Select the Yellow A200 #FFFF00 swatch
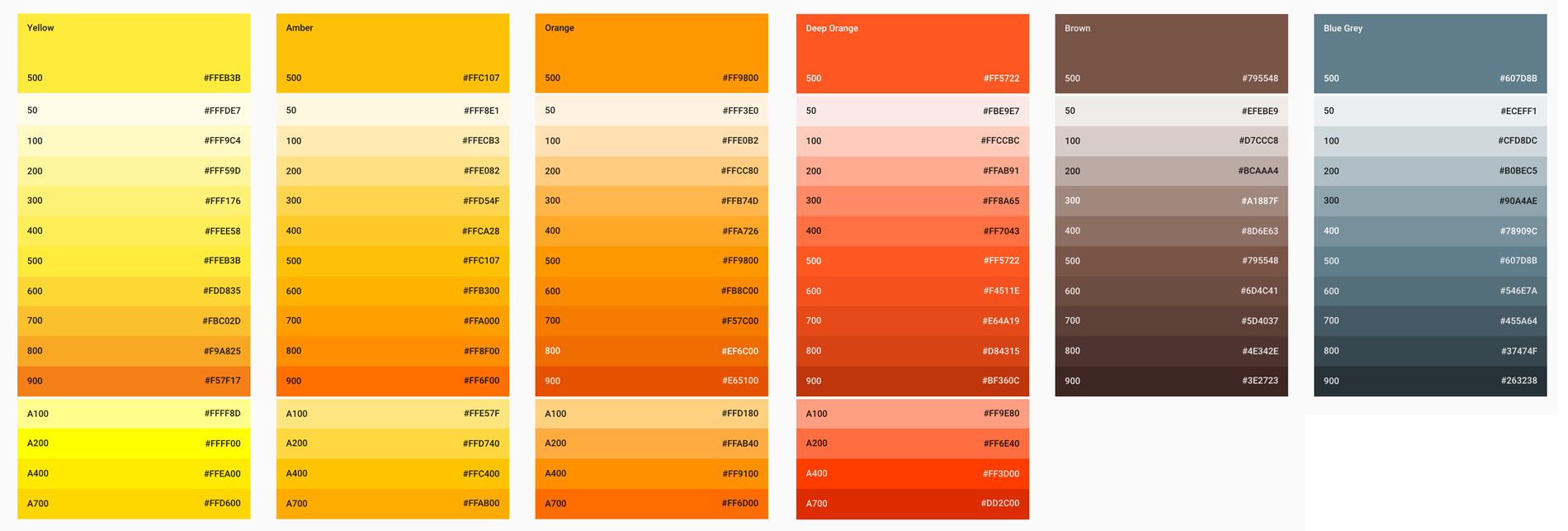The height and width of the screenshot is (531, 1568). coord(134,443)
